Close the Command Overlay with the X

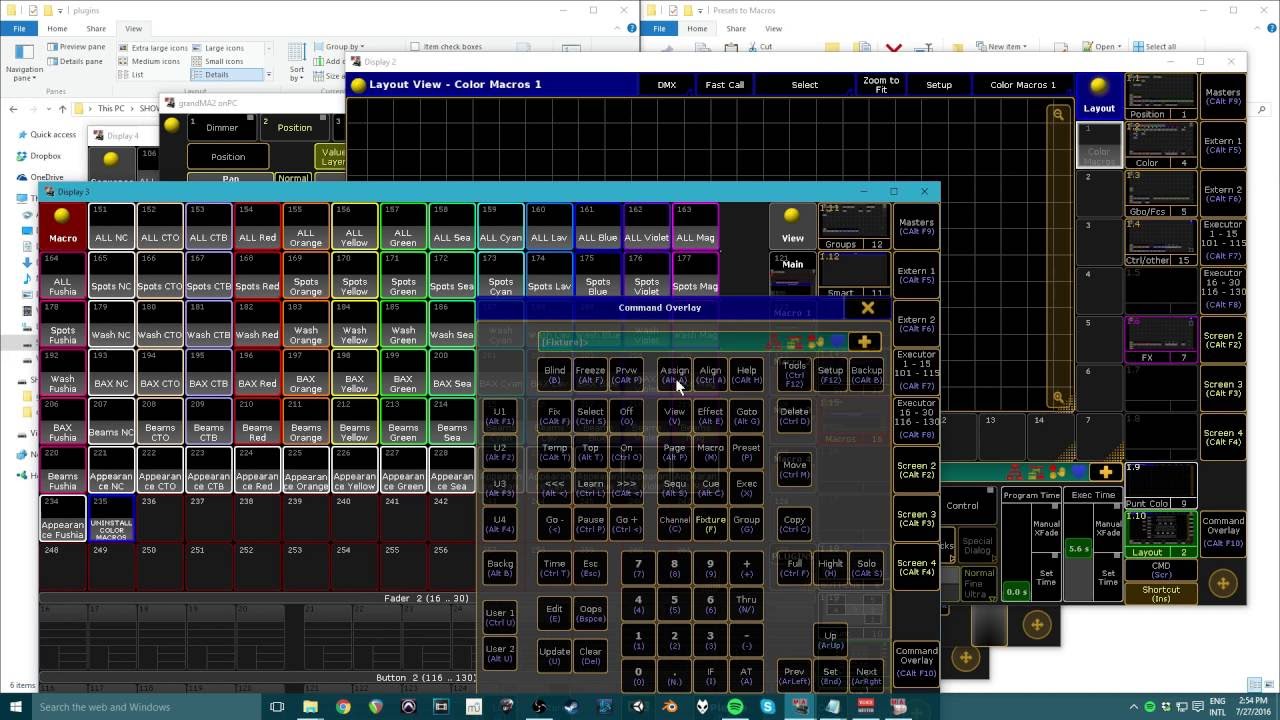tap(867, 308)
